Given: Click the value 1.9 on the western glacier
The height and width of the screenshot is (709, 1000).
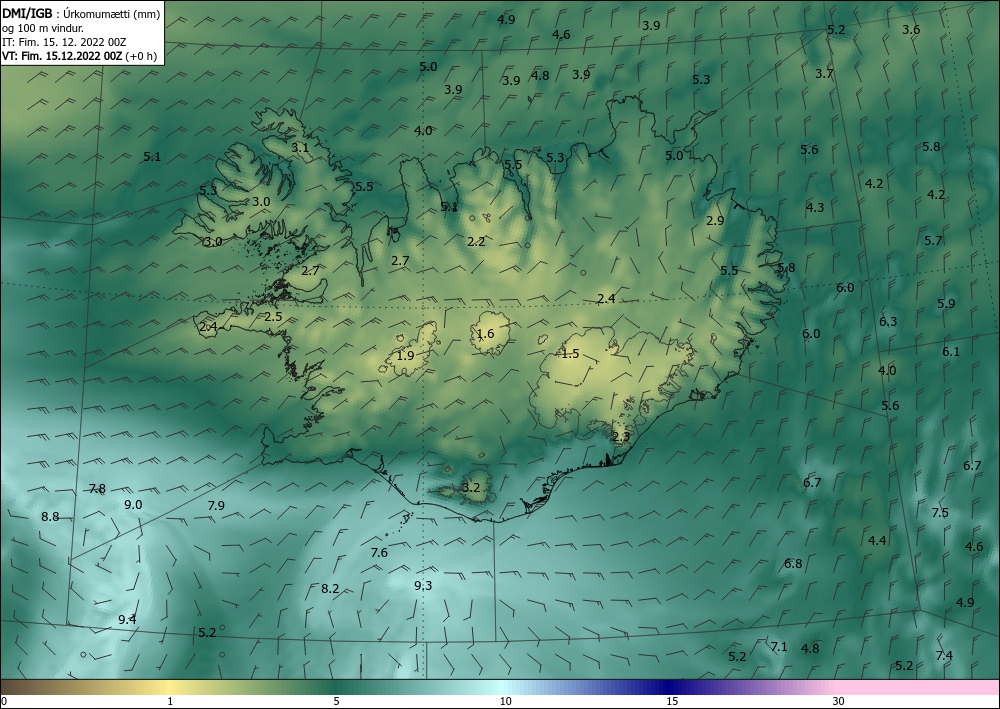Looking at the screenshot, I should pyautogui.click(x=406, y=355).
